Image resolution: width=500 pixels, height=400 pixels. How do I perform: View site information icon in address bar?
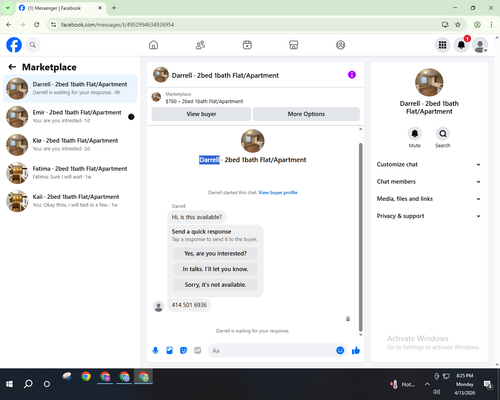[54, 25]
